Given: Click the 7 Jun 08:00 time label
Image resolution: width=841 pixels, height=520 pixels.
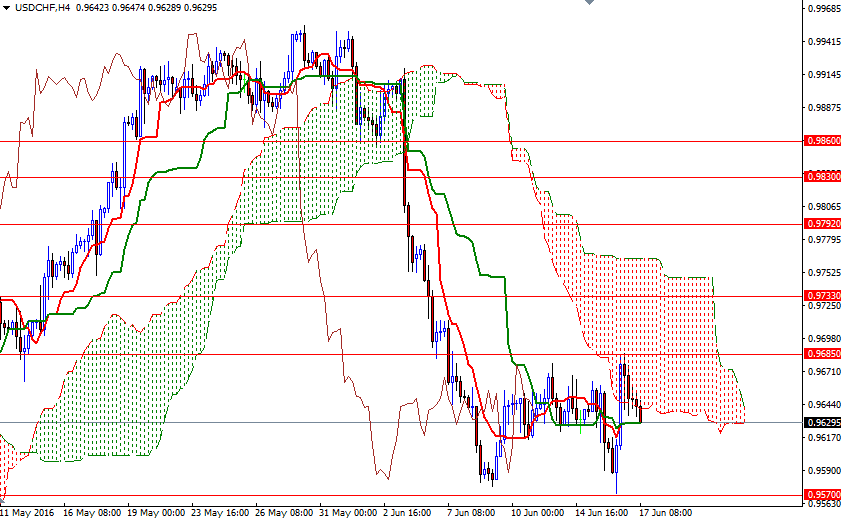Looking at the screenshot, I should click(x=471, y=512).
